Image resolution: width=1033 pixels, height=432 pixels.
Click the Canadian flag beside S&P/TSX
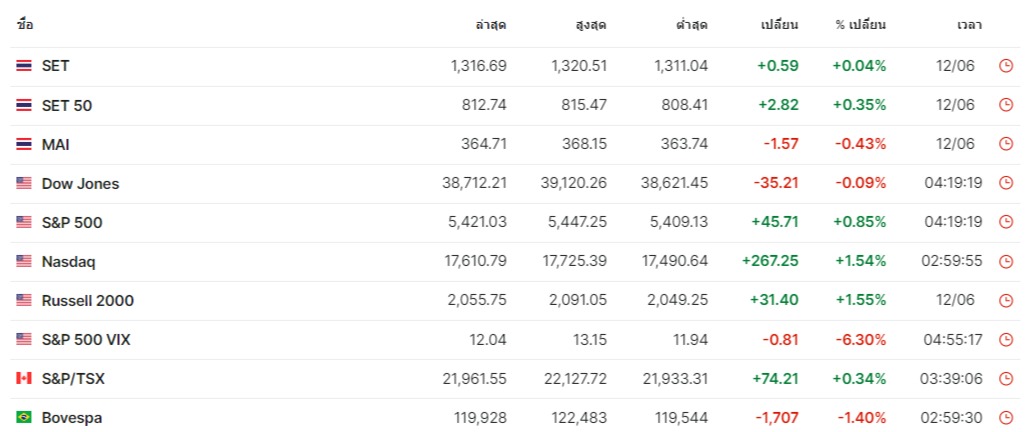point(24,379)
